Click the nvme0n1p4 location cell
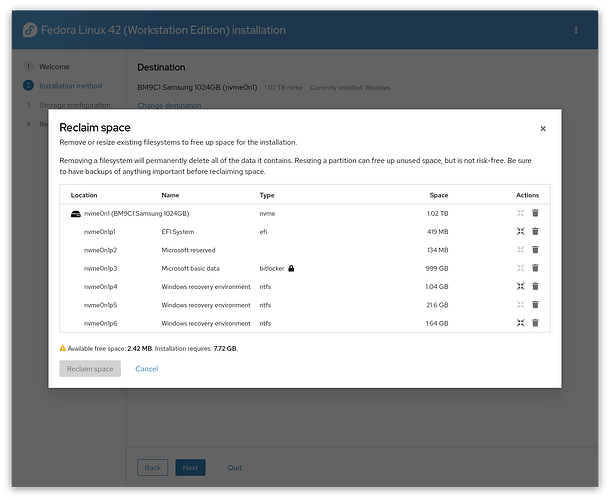Screen dimensions: 609x500 [101, 287]
